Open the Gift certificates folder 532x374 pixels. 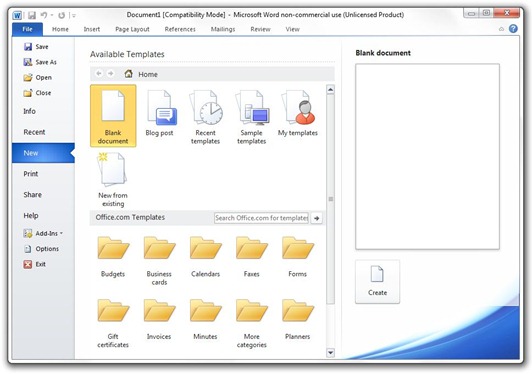tap(113, 323)
